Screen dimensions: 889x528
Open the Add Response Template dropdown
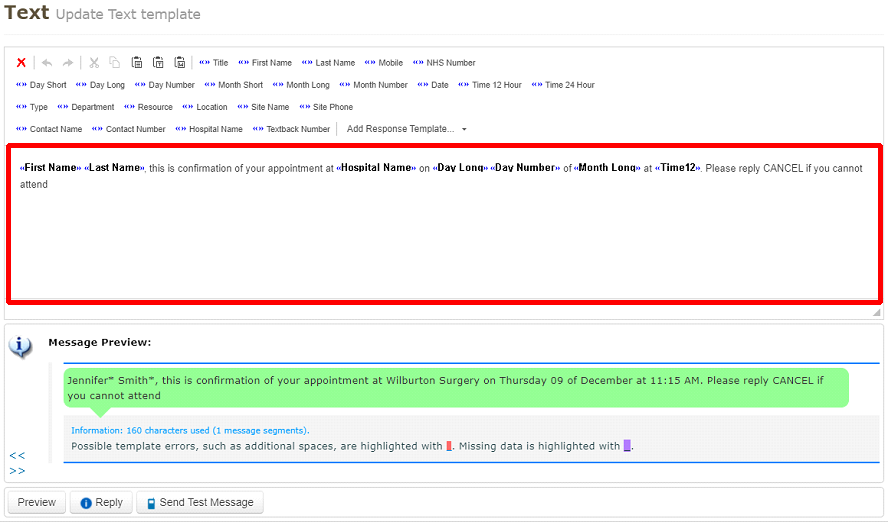[x=406, y=129]
